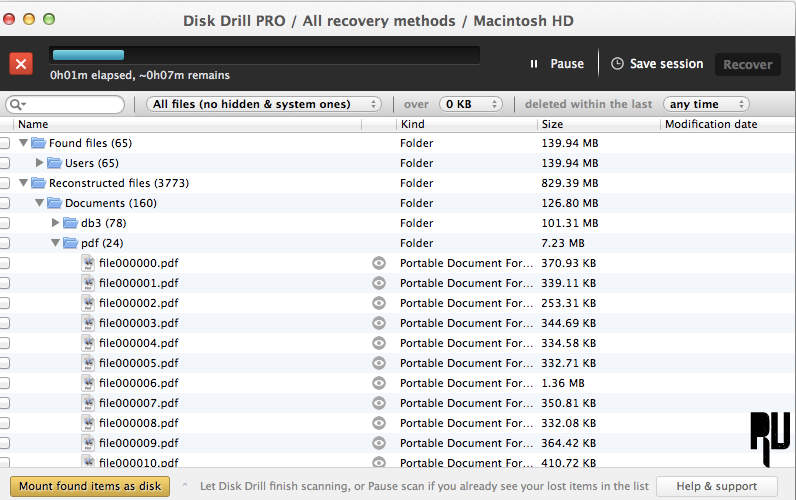This screenshot has height=500, width=796.
Task: Select the file000008.pdf file name
Action: (139, 423)
